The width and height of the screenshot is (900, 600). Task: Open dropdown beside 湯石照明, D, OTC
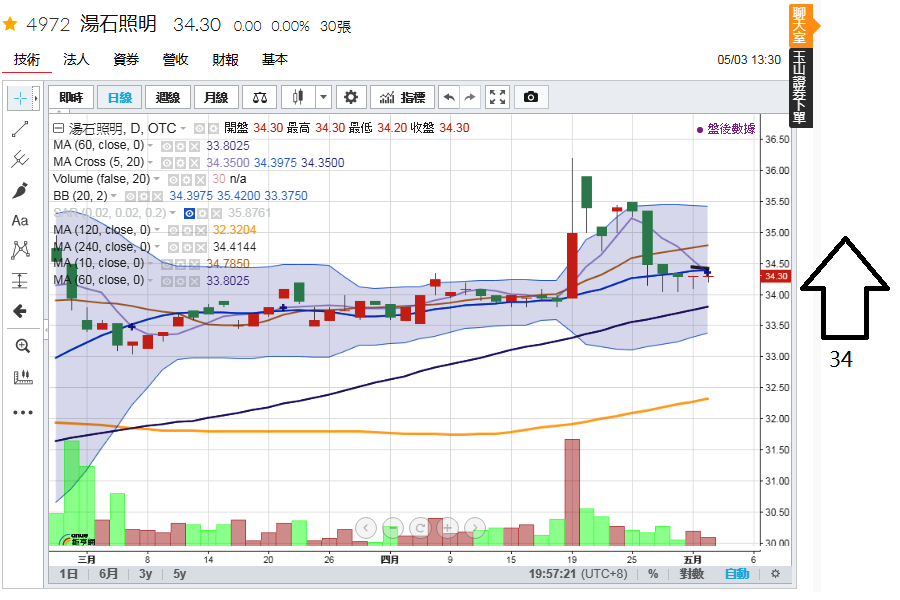click(183, 129)
